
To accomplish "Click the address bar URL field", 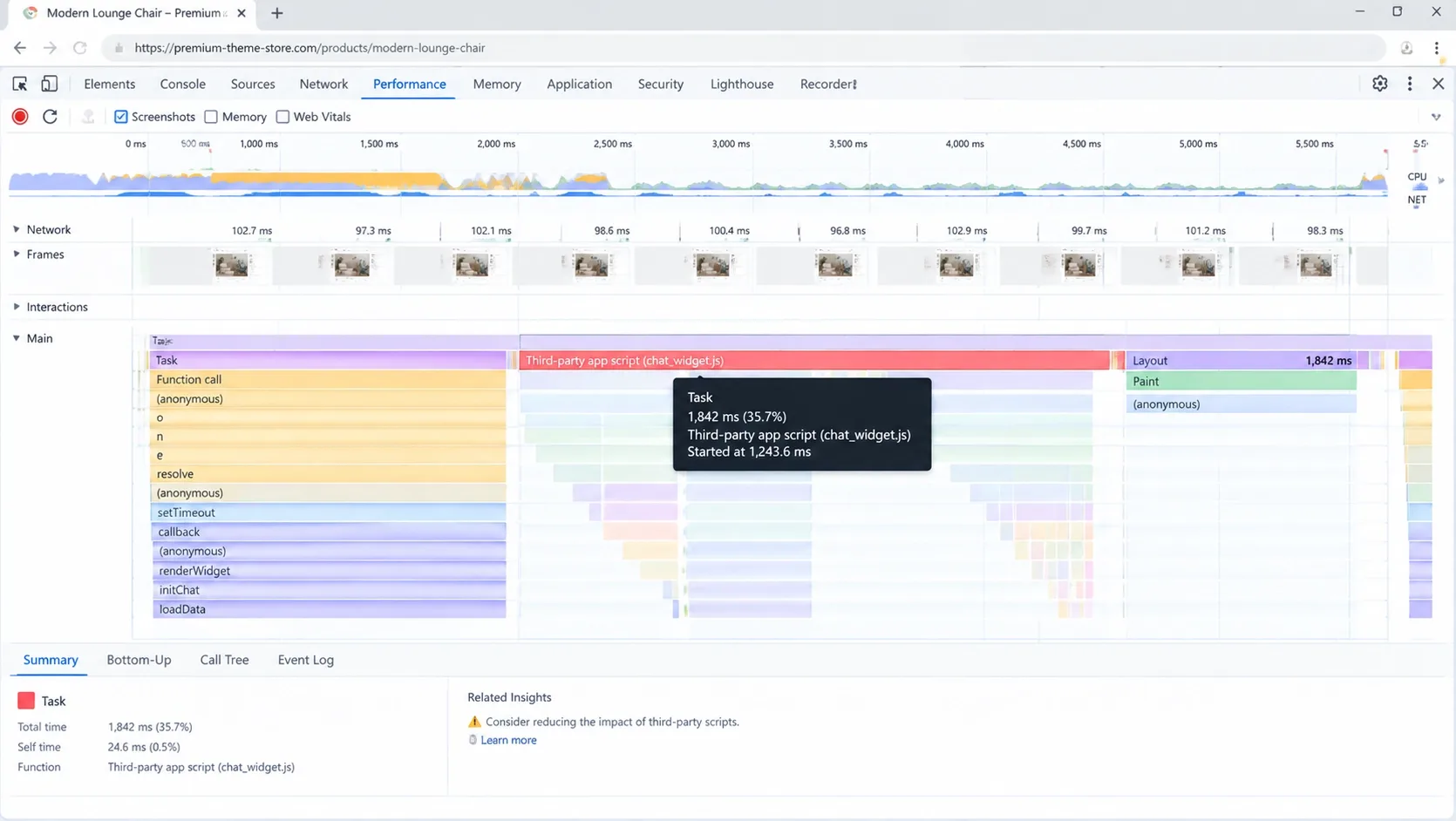I will [x=745, y=48].
